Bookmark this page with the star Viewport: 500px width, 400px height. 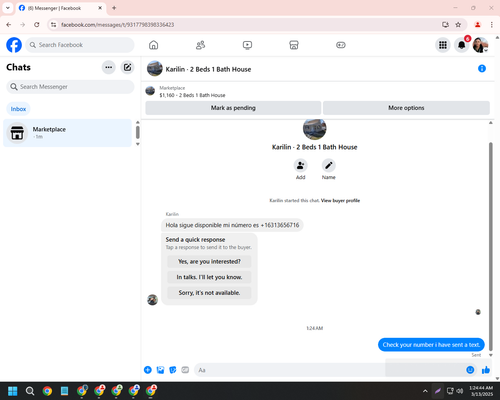coord(458,25)
